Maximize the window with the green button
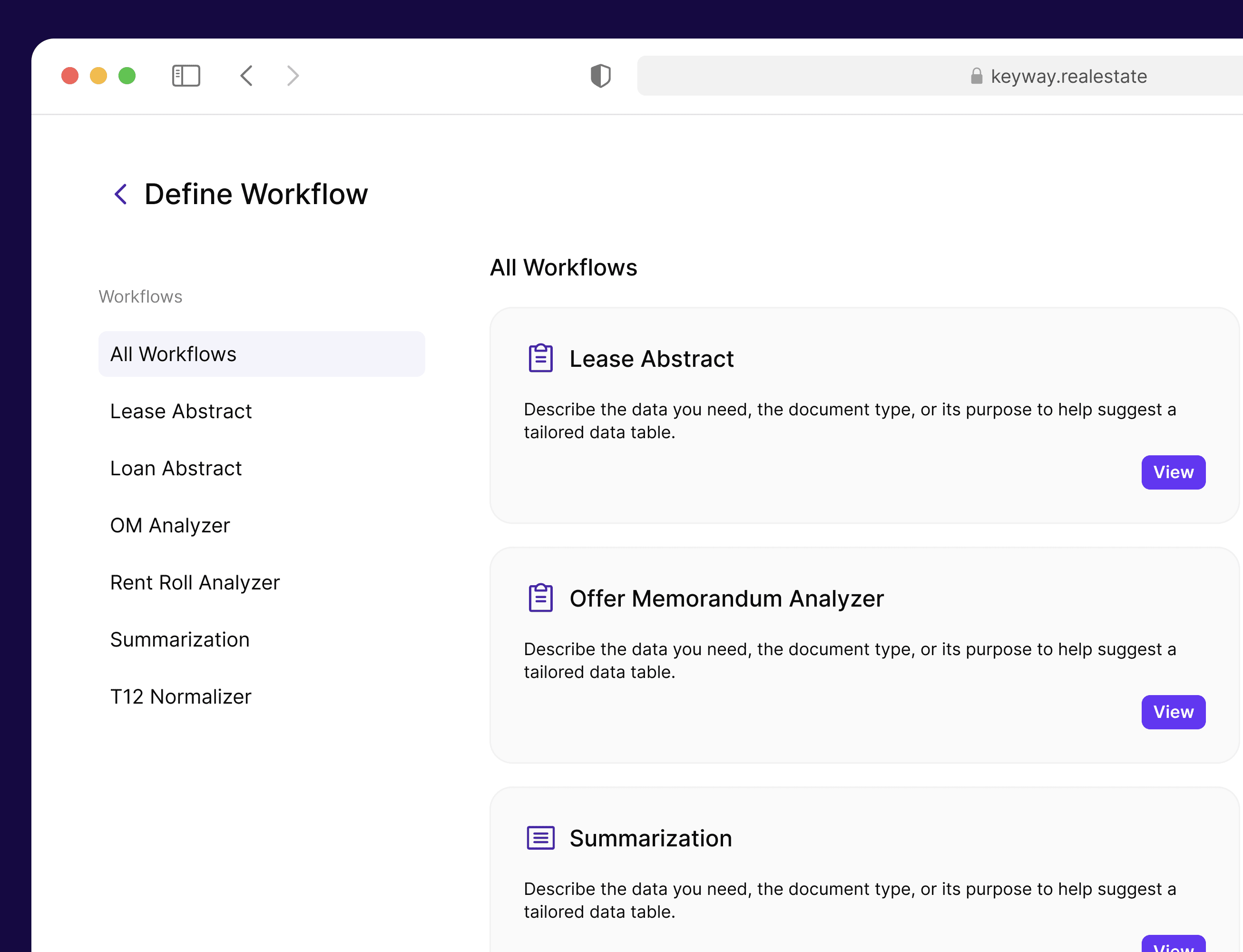 127,75
